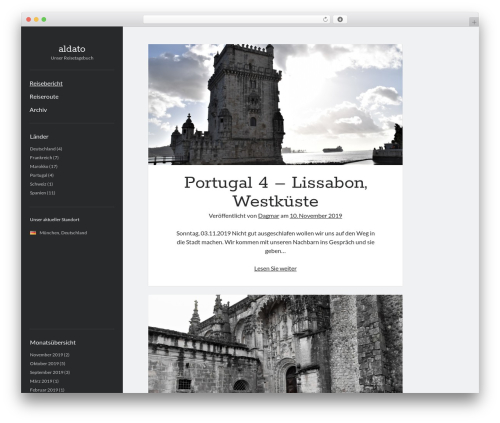Open the post title Portugal 4 – Lissabon, Westküste
Viewport: 500px width, 423px height.
coord(275,192)
